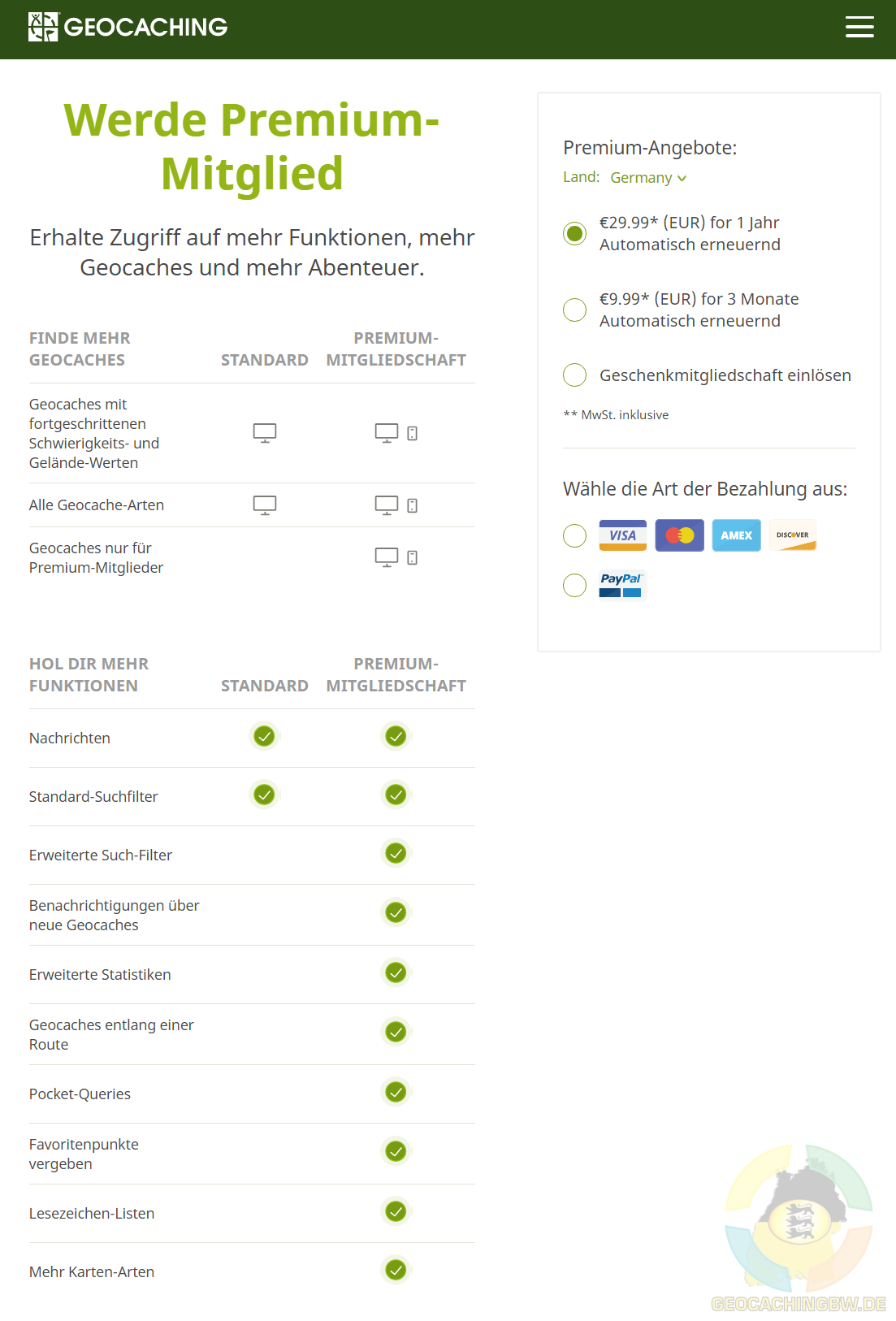
Task: Select credit card payment radio button
Action: 575,535
